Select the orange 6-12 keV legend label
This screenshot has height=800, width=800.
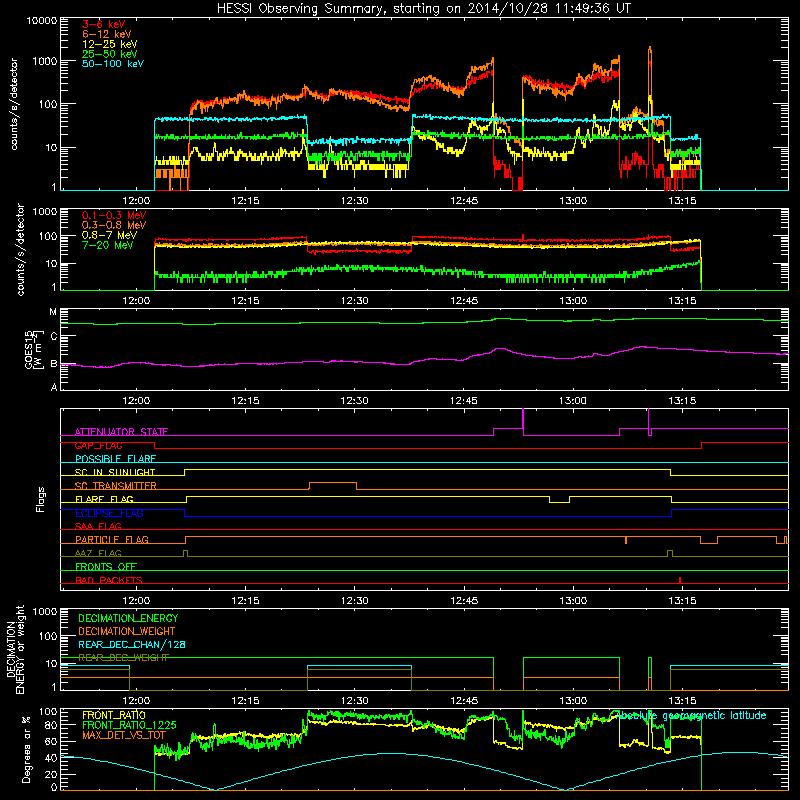click(x=107, y=34)
